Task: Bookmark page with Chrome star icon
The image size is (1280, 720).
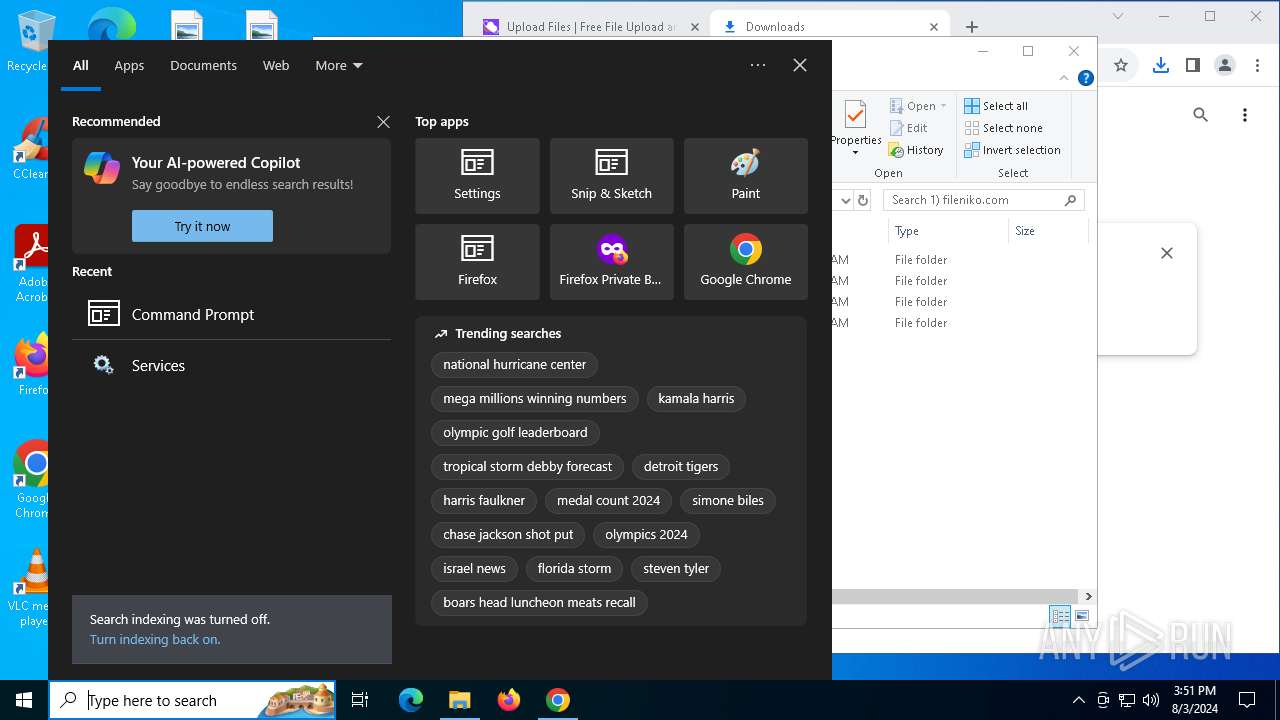Action: click(1121, 65)
